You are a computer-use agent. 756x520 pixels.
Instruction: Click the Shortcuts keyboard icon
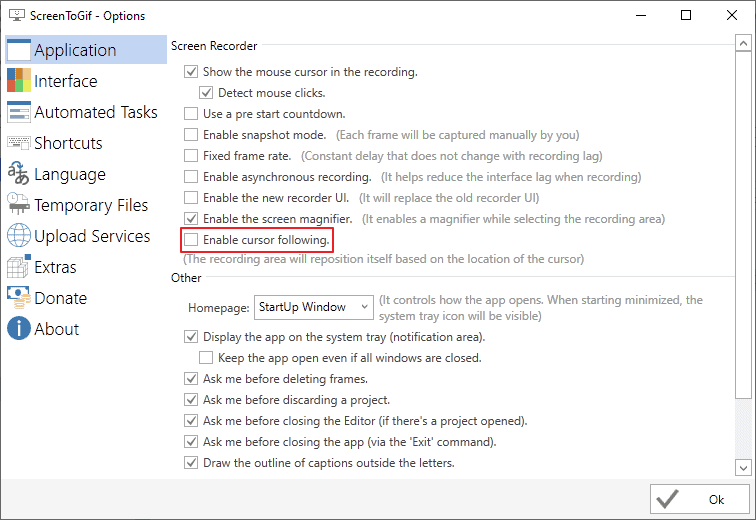[19, 143]
